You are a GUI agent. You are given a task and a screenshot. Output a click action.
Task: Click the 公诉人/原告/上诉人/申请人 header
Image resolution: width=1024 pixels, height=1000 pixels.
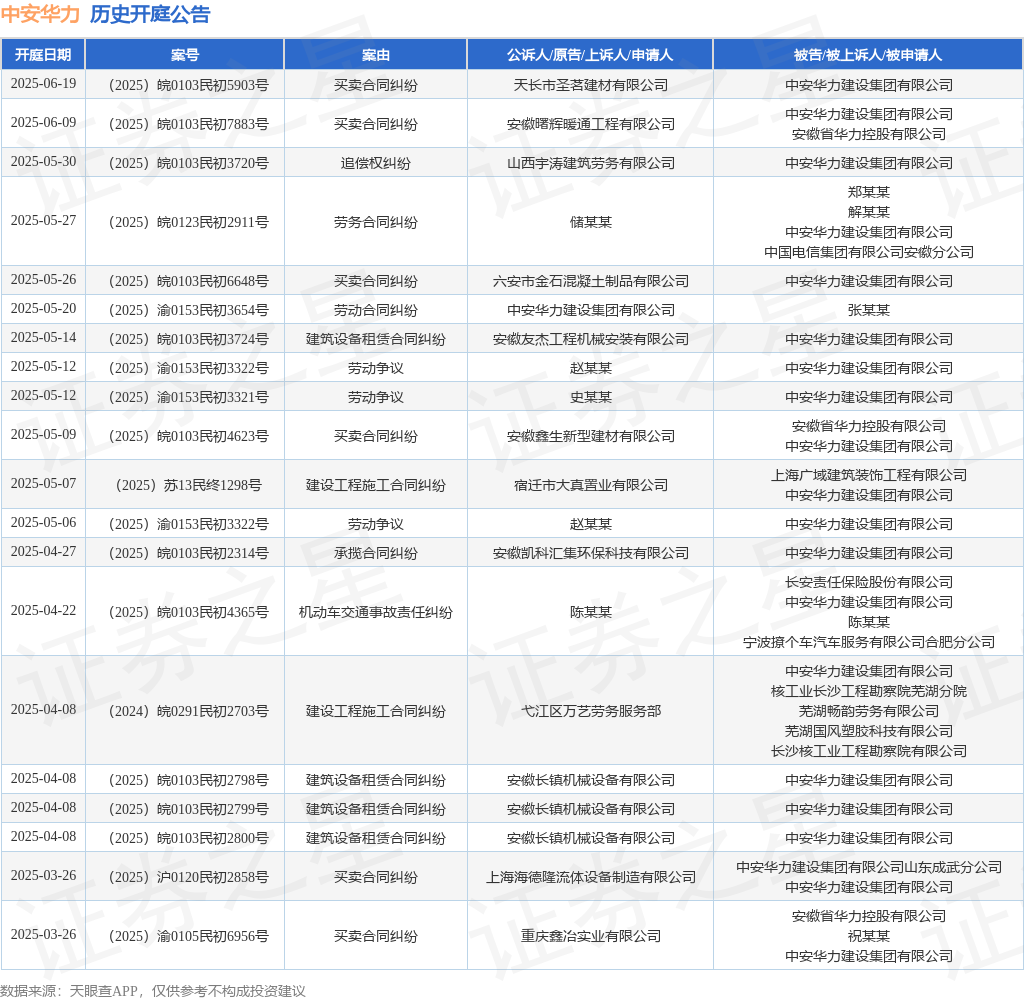(x=590, y=55)
